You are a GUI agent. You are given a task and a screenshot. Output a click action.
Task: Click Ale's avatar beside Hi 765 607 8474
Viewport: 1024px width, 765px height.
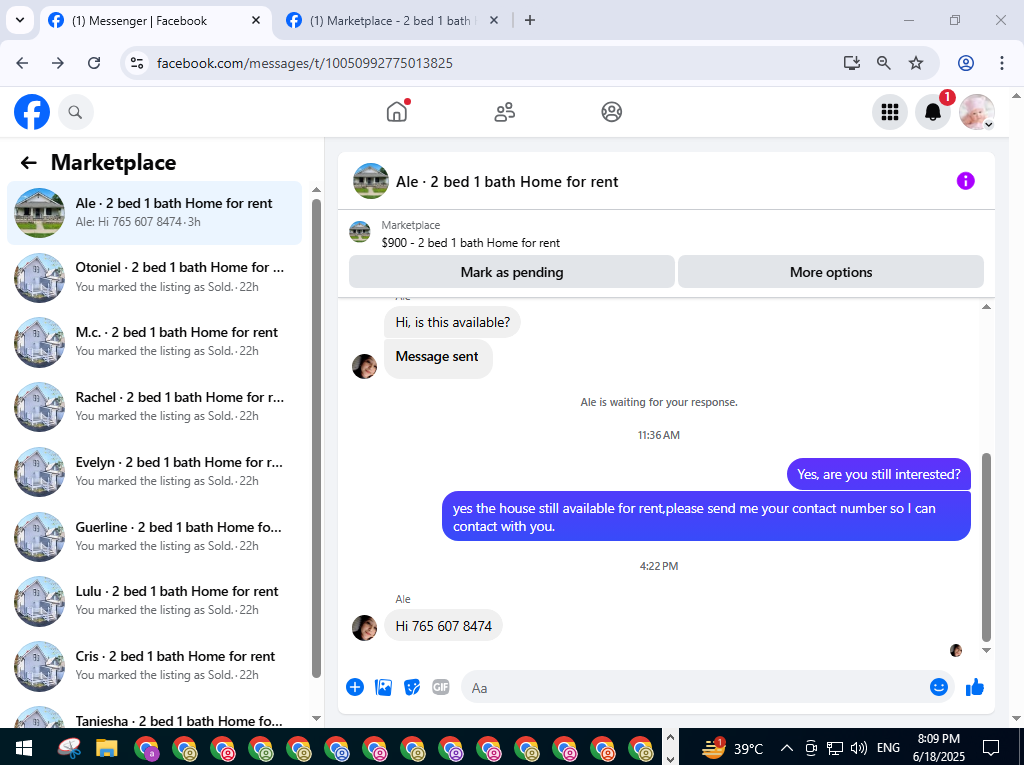coord(364,628)
